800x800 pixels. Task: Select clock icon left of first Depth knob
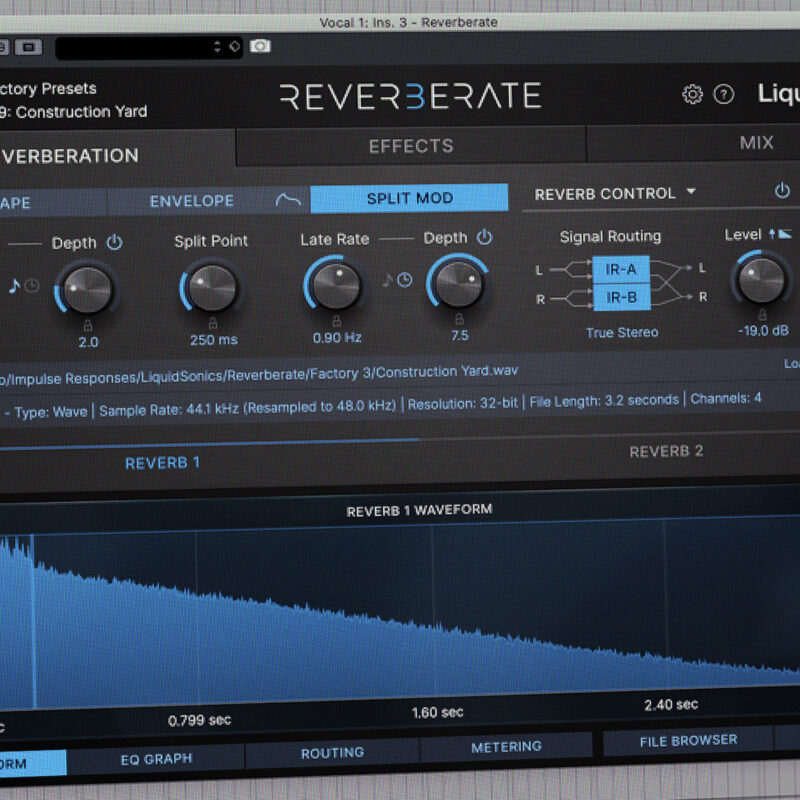pyautogui.click(x=32, y=285)
